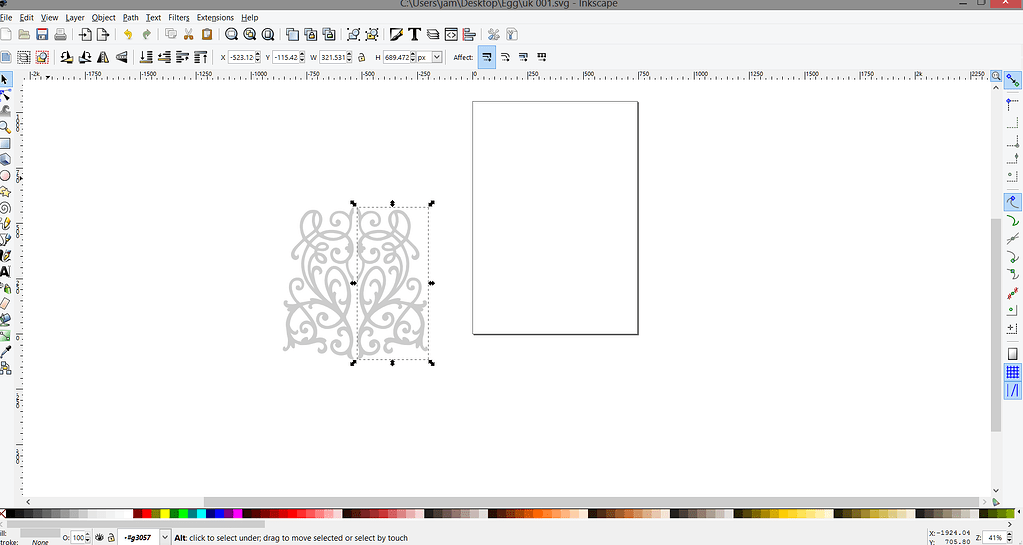
Task: Click the W width input field
Action: pos(333,57)
